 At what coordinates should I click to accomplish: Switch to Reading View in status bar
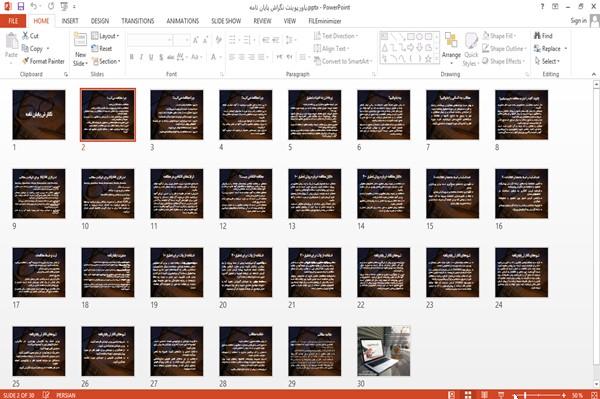click(484, 395)
